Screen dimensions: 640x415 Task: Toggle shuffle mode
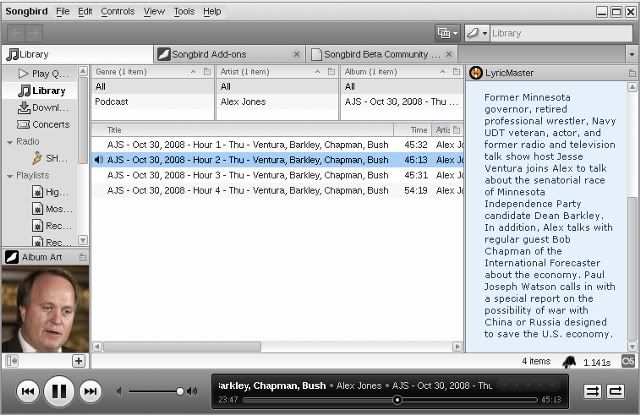tap(592, 391)
